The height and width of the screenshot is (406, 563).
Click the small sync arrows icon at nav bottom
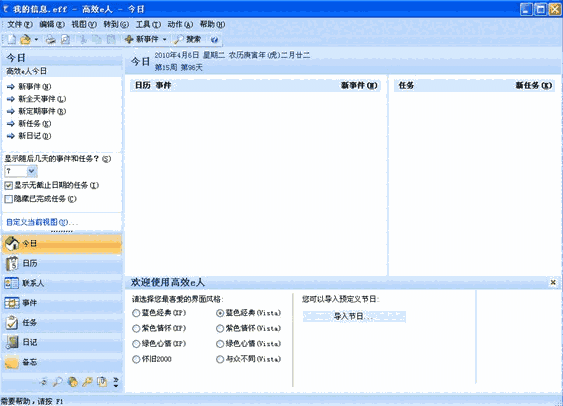tap(43, 382)
